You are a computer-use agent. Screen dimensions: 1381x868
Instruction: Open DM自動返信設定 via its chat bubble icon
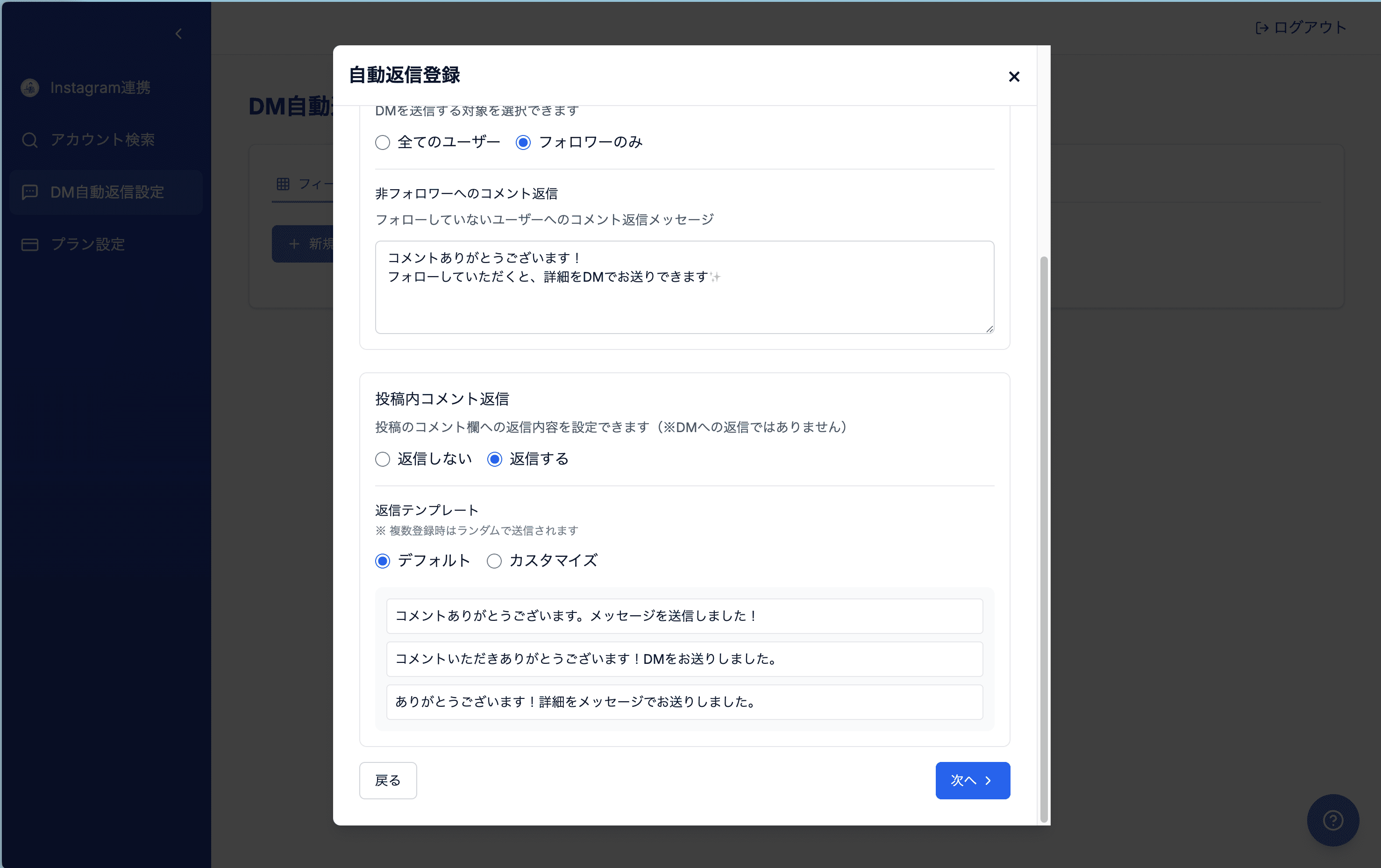pos(30,192)
